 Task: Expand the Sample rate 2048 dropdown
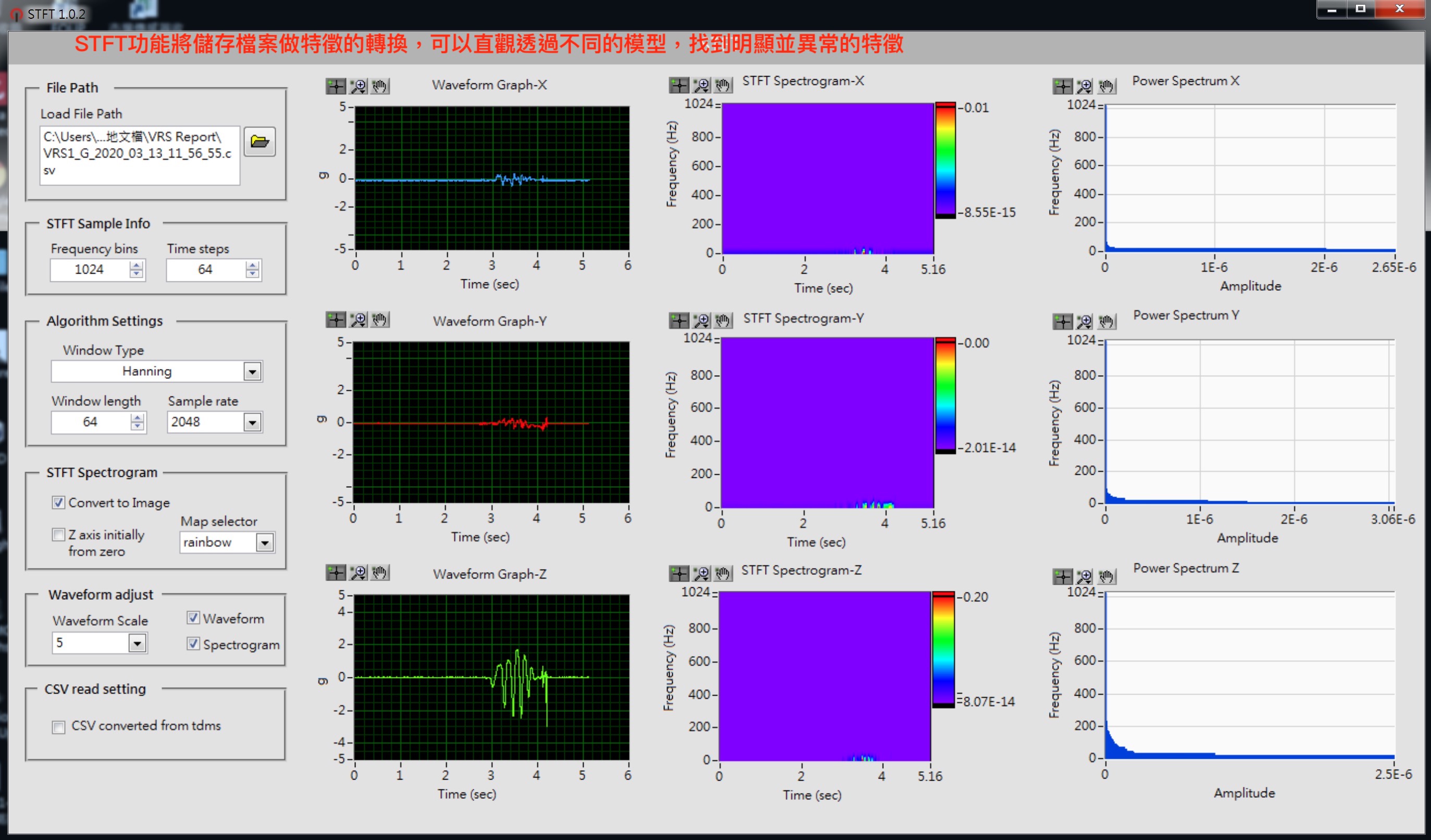pyautogui.click(x=252, y=422)
